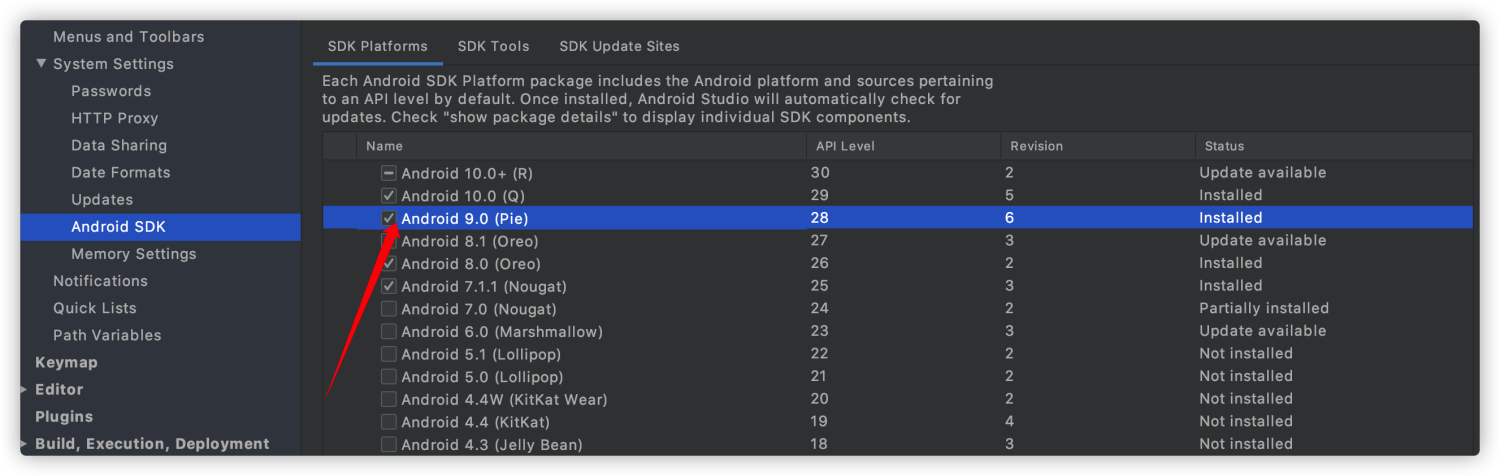Go to Memory Settings page

[x=133, y=254]
